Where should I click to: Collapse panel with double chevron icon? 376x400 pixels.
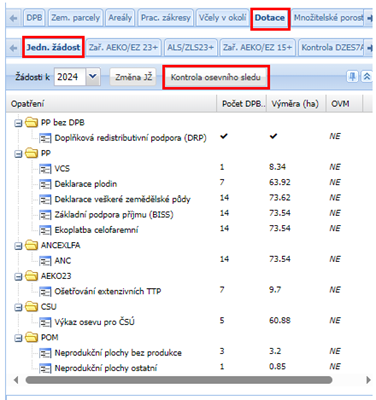click(x=367, y=77)
